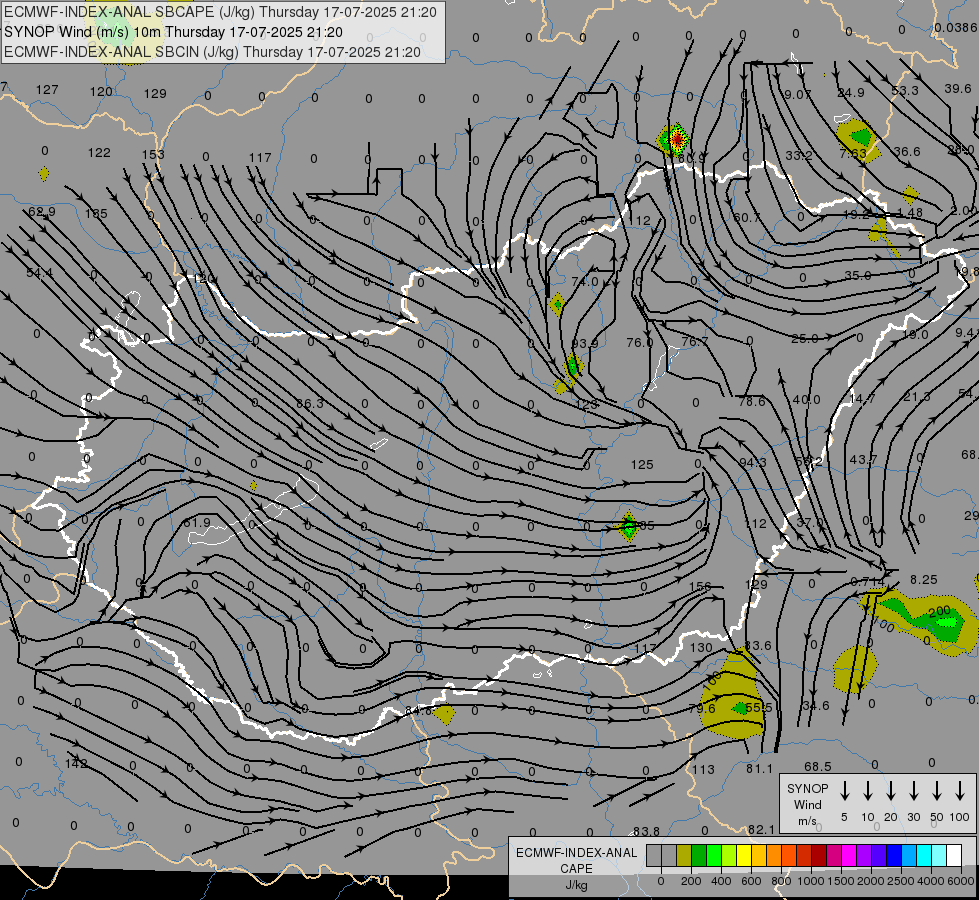
Task: Click the 20 m/s wind arrow in legend
Action: click(891, 790)
